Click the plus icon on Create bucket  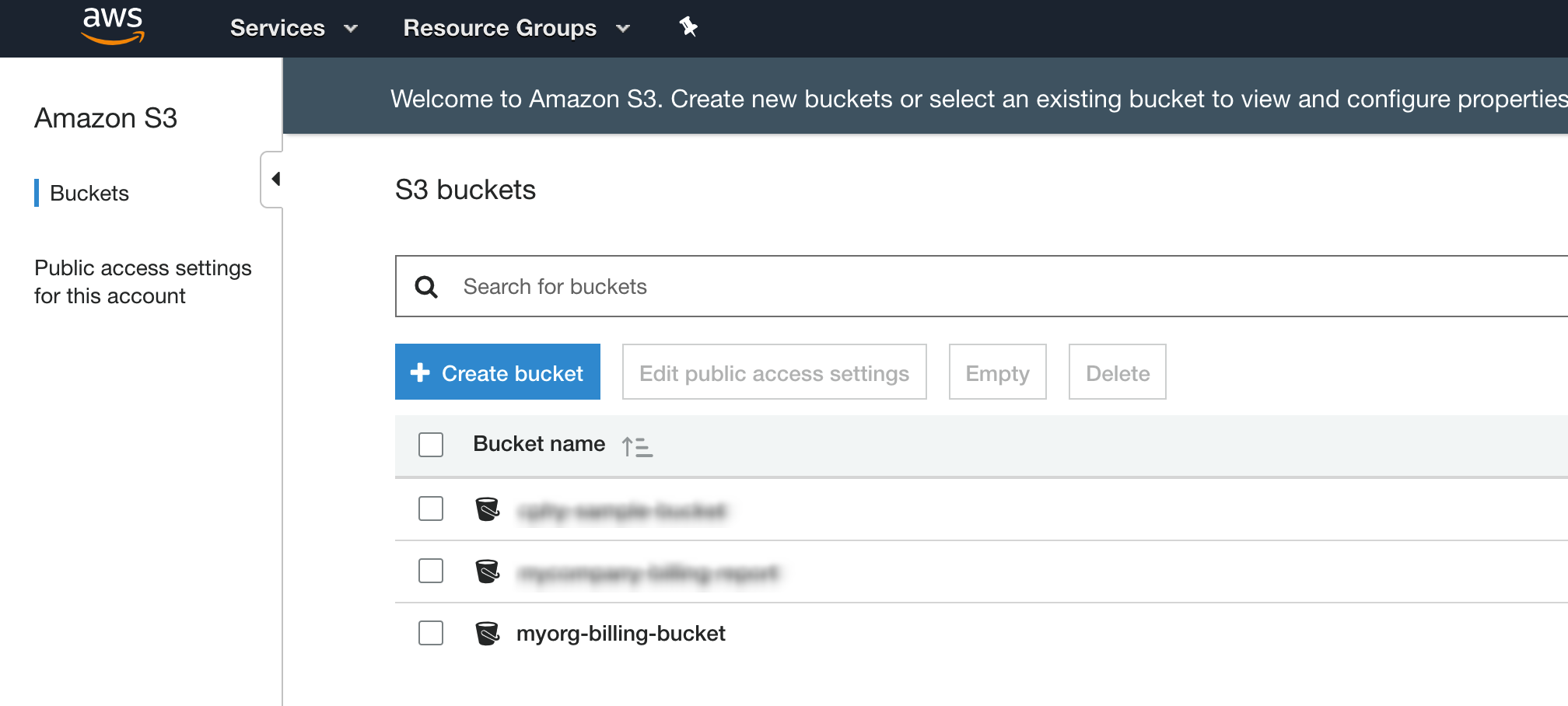(420, 372)
